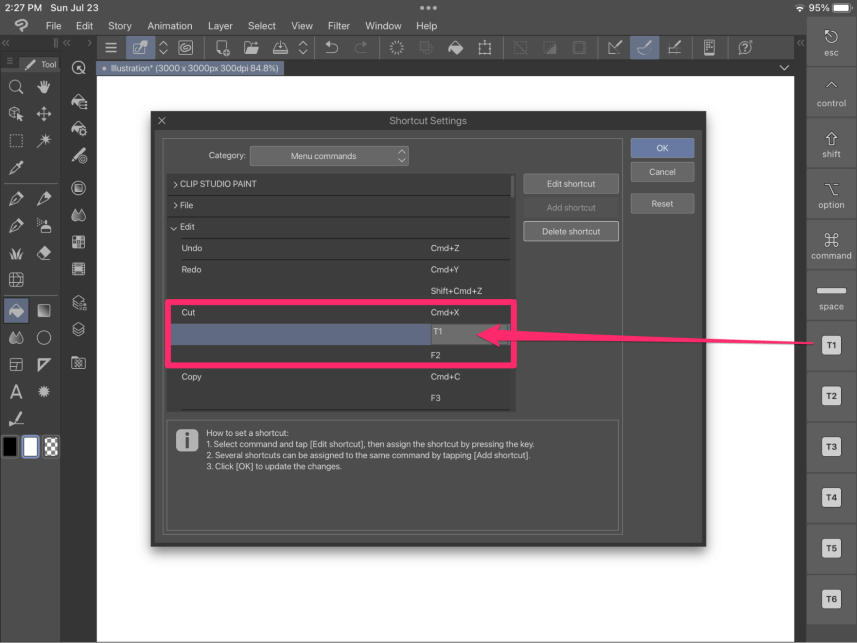The image size is (857, 643).
Task: Open the arrows dropdown beside the edit icon
Action: (x=163, y=48)
